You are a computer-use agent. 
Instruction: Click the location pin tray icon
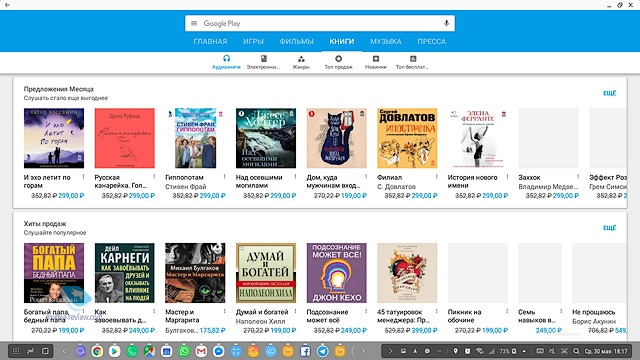[456, 351]
